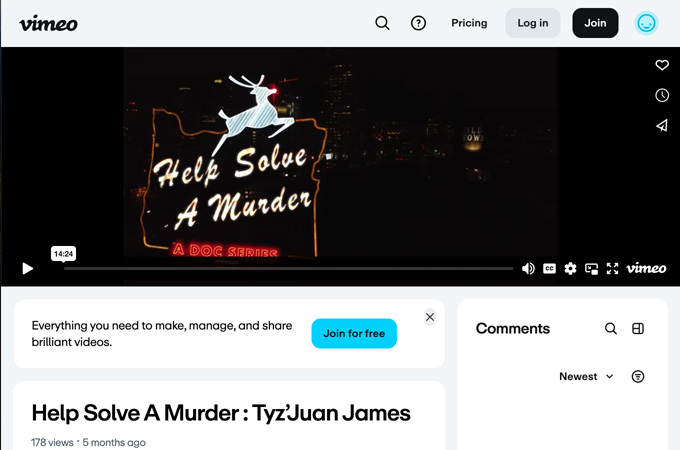Click the Comments heading
Image resolution: width=680 pixels, height=450 pixels.
[513, 329]
